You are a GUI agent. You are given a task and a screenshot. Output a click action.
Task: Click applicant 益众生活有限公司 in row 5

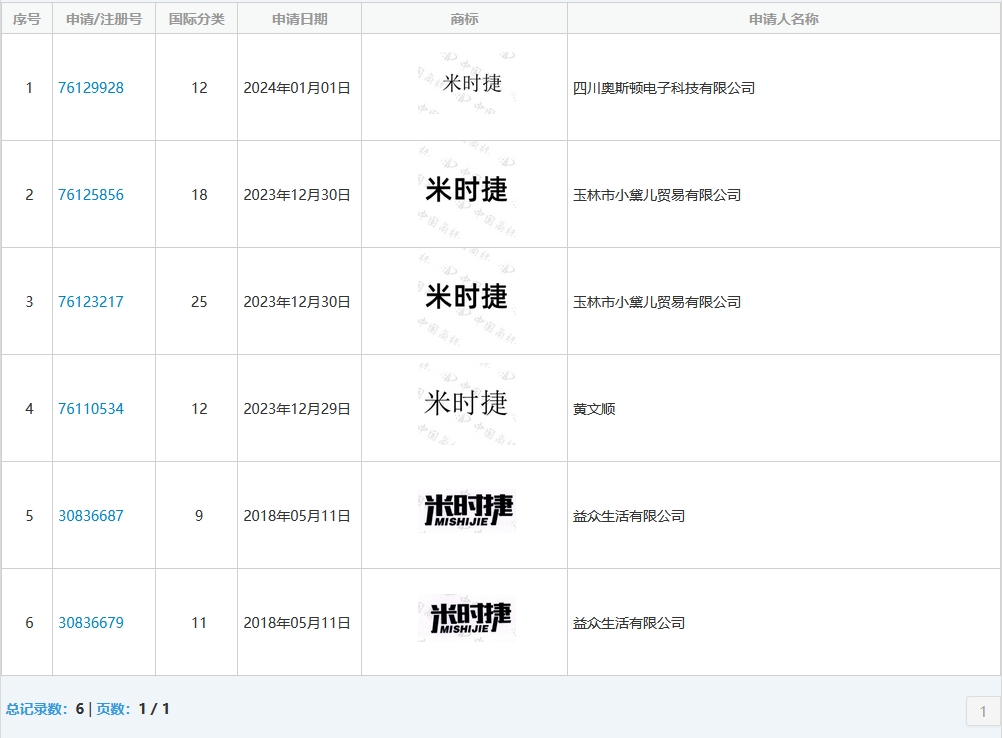click(x=629, y=516)
